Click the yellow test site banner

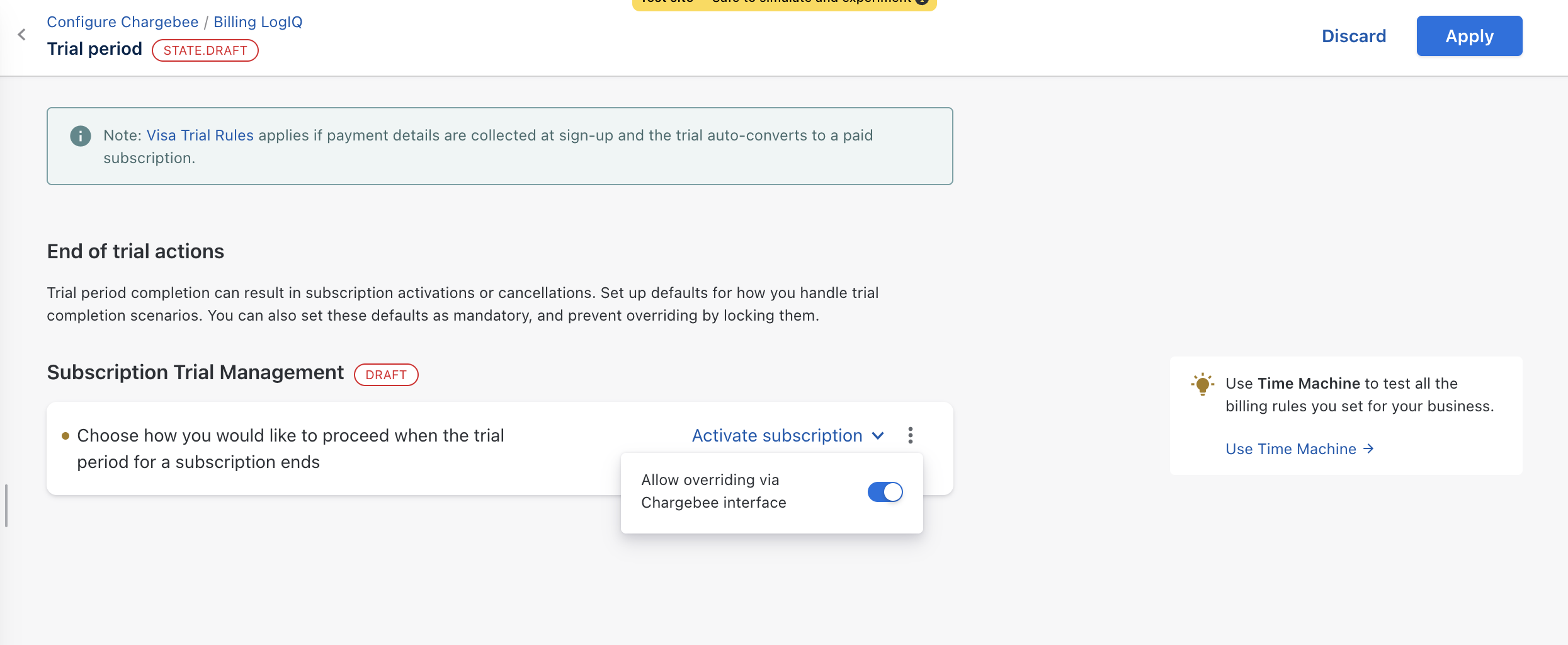tap(784, 4)
